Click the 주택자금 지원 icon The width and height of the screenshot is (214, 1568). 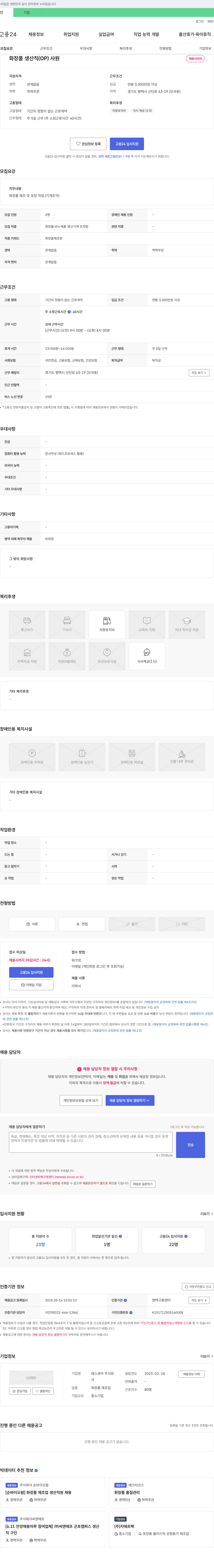(x=27, y=656)
